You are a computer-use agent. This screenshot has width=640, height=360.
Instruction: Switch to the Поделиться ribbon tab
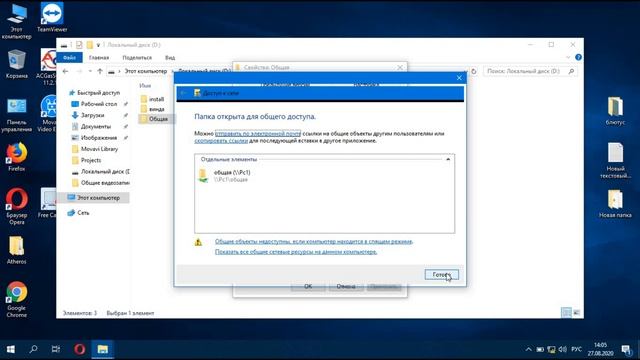click(137, 58)
